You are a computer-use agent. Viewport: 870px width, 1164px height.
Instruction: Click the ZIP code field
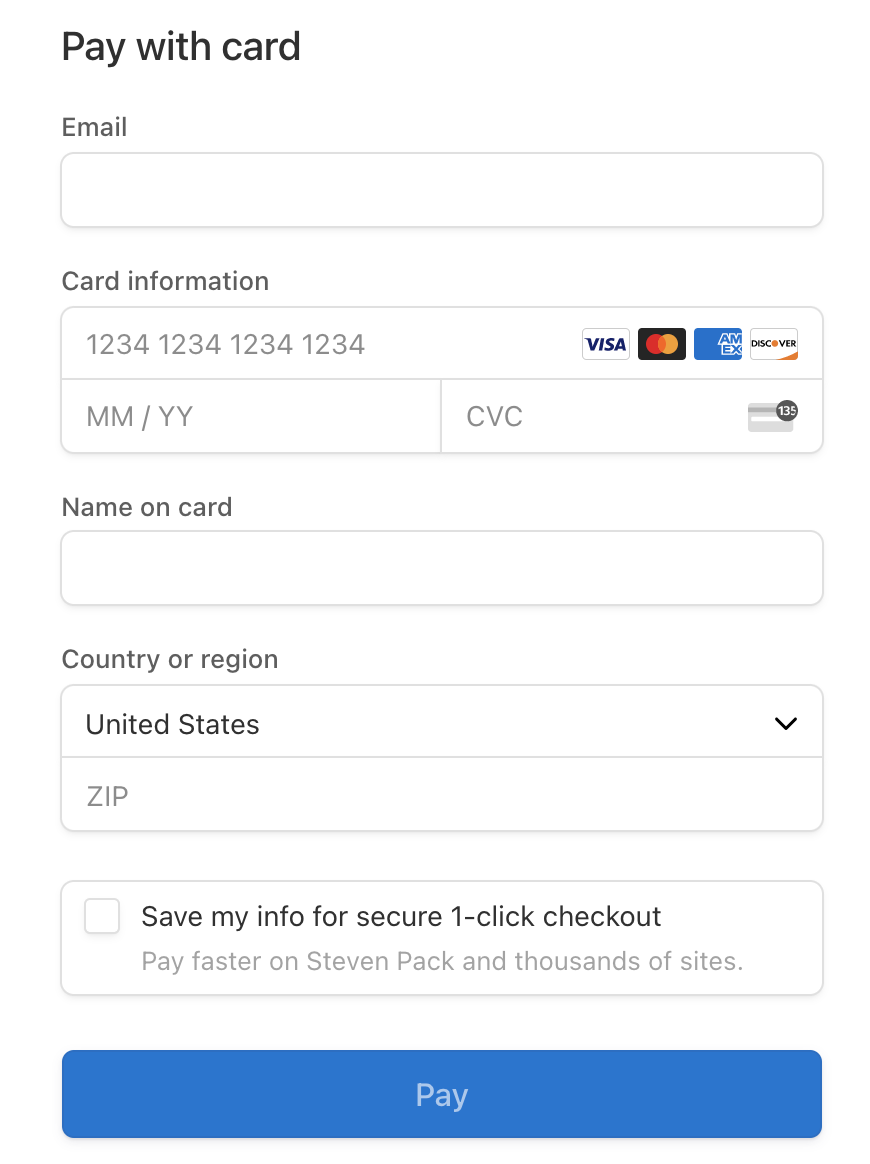pos(442,796)
